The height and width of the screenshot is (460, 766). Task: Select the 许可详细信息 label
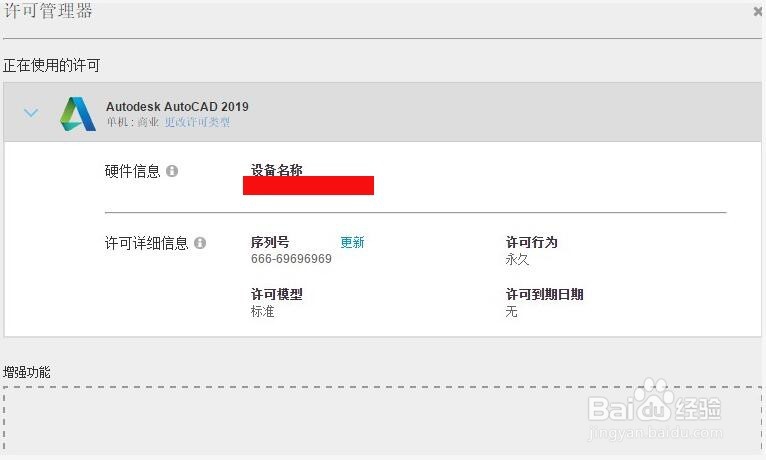pyautogui.click(x=146, y=243)
